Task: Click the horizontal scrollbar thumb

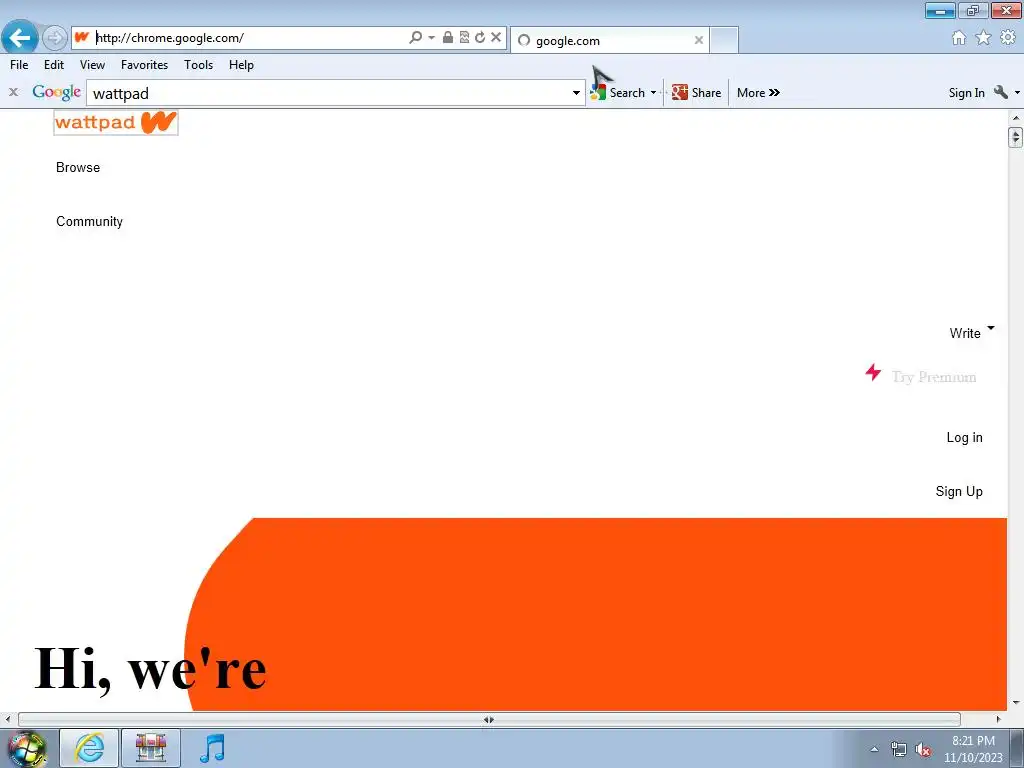Action: click(489, 719)
